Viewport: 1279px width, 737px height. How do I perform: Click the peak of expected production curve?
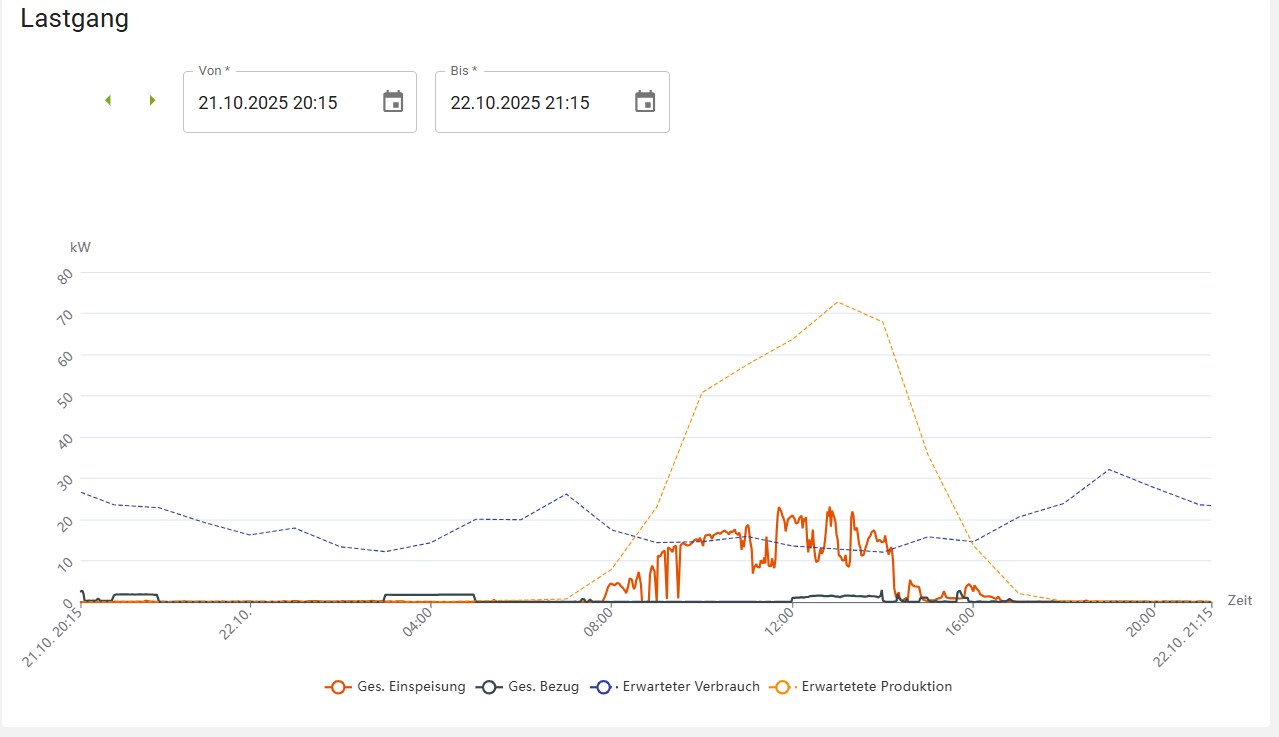838,302
